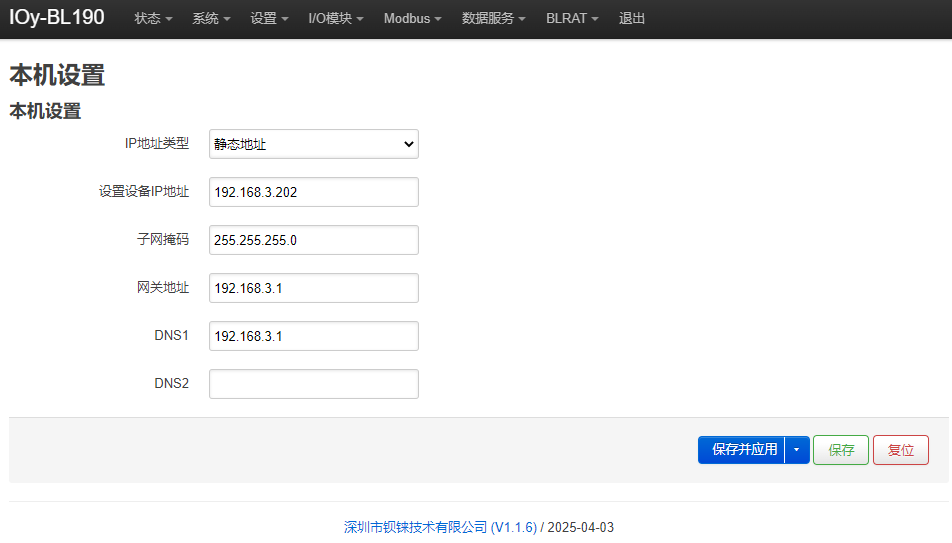Click the footer date 2025-04-03
This screenshot has width=952, height=543.
pyautogui.click(x=580, y=527)
